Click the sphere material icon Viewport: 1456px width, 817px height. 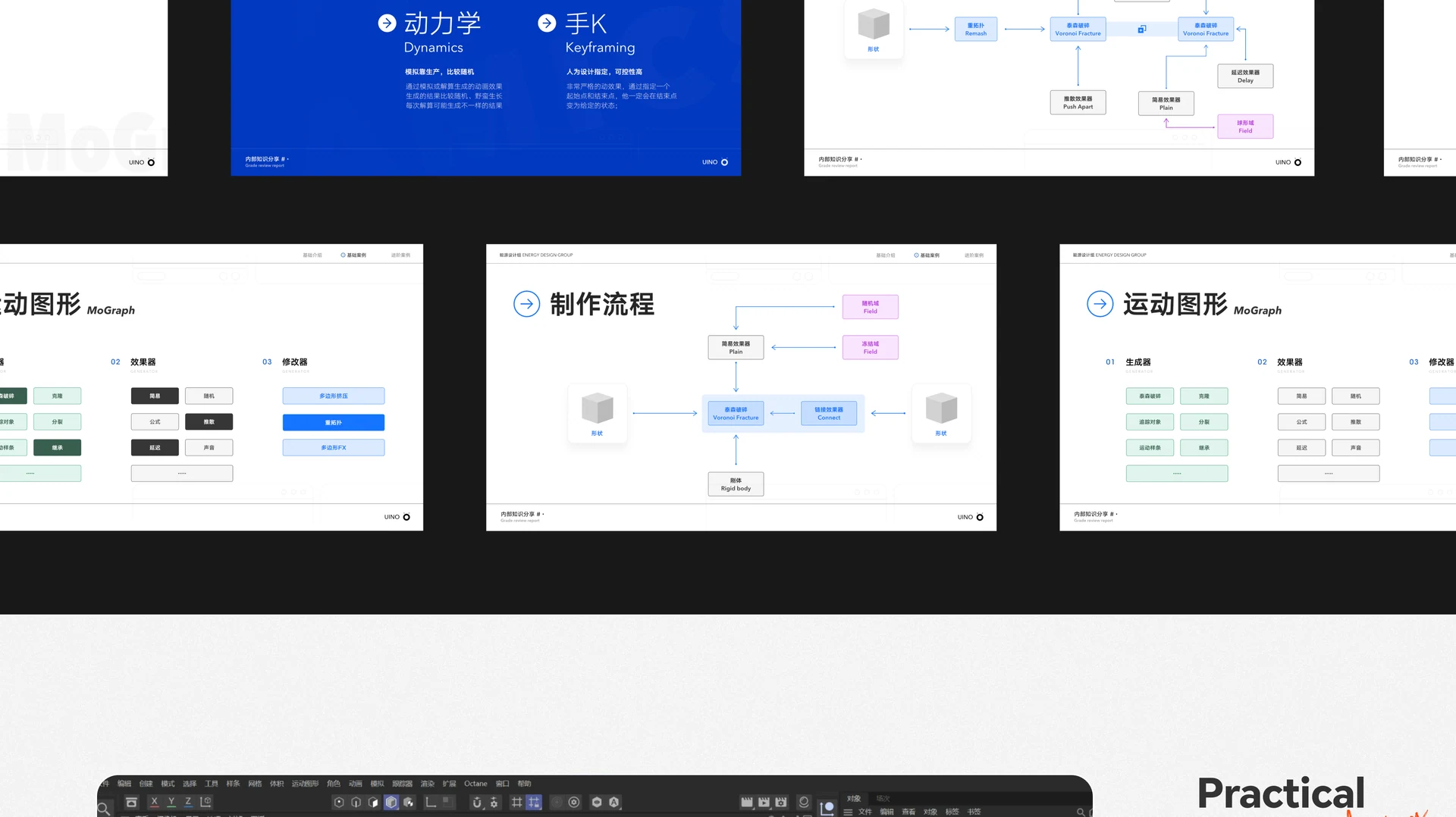(x=804, y=802)
